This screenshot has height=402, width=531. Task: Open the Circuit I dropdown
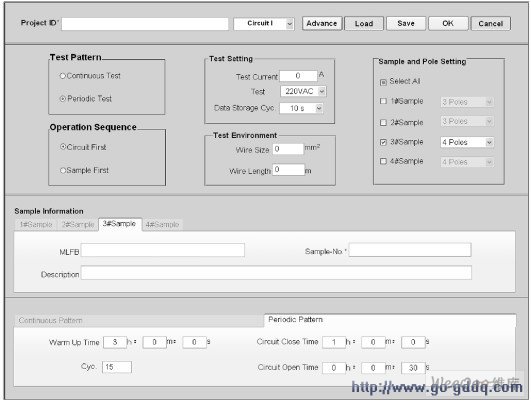pos(264,24)
